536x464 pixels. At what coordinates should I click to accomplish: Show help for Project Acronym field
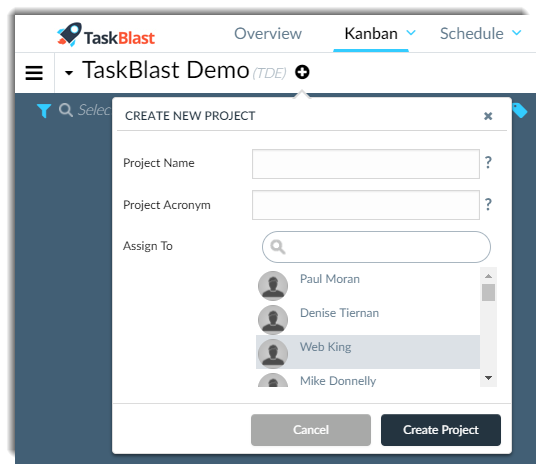pyautogui.click(x=488, y=204)
